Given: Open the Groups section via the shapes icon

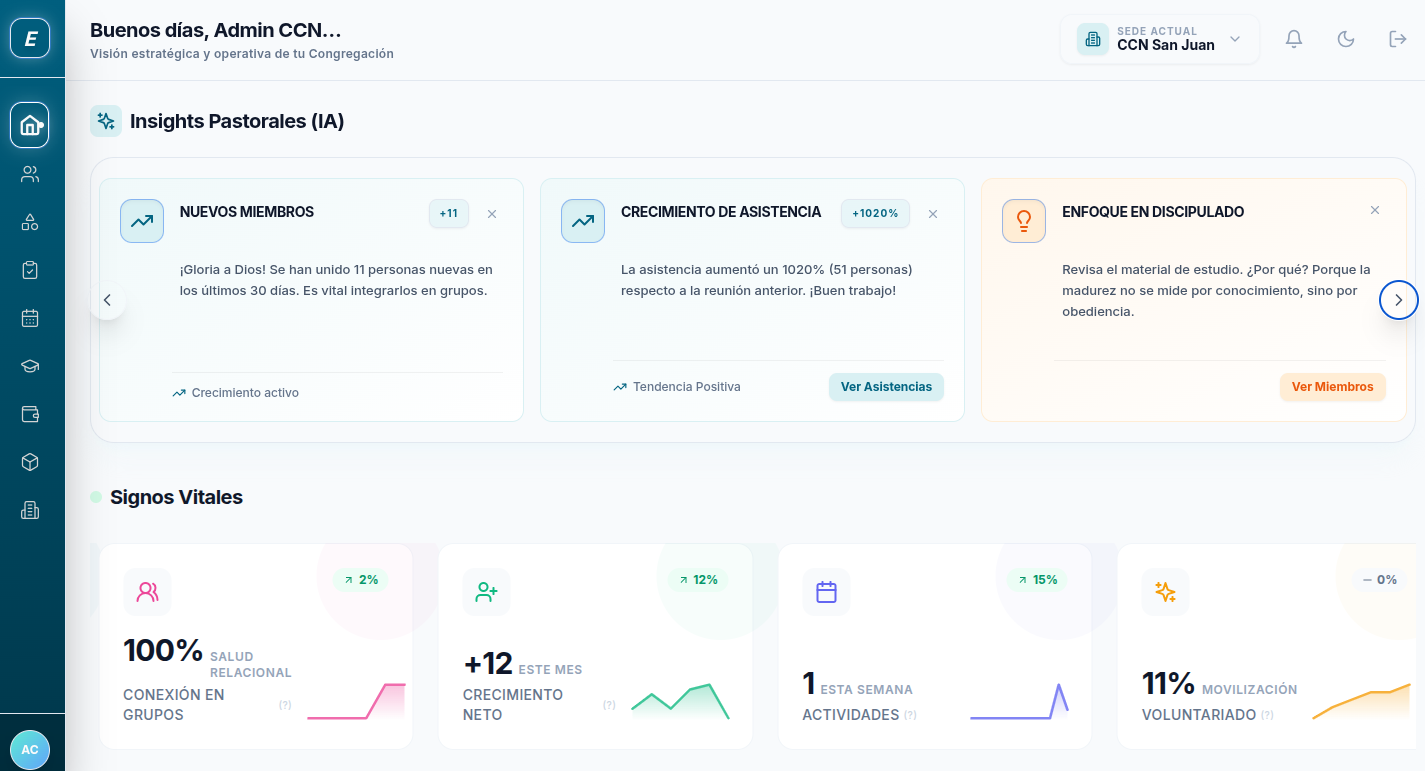Looking at the screenshot, I should 30,221.
